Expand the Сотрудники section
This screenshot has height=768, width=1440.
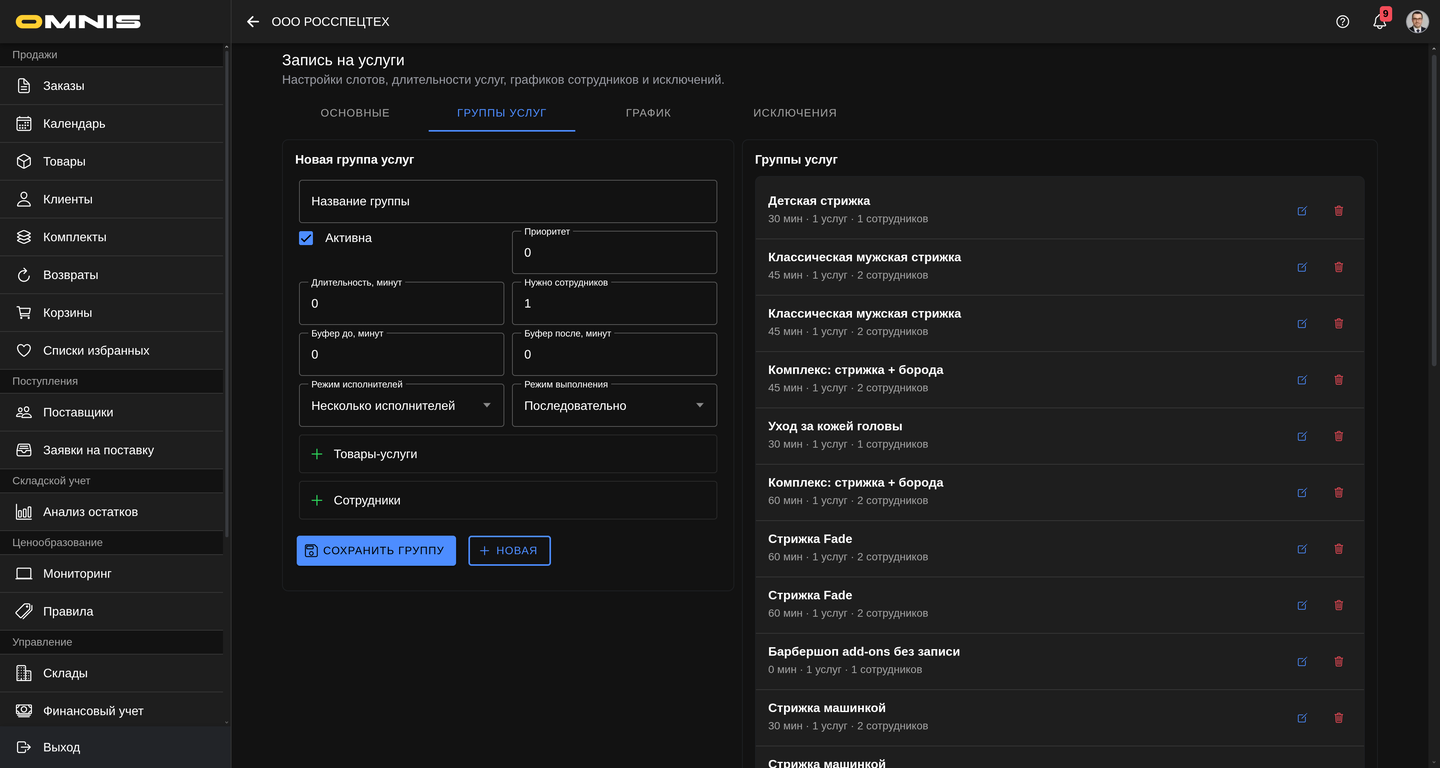point(508,501)
